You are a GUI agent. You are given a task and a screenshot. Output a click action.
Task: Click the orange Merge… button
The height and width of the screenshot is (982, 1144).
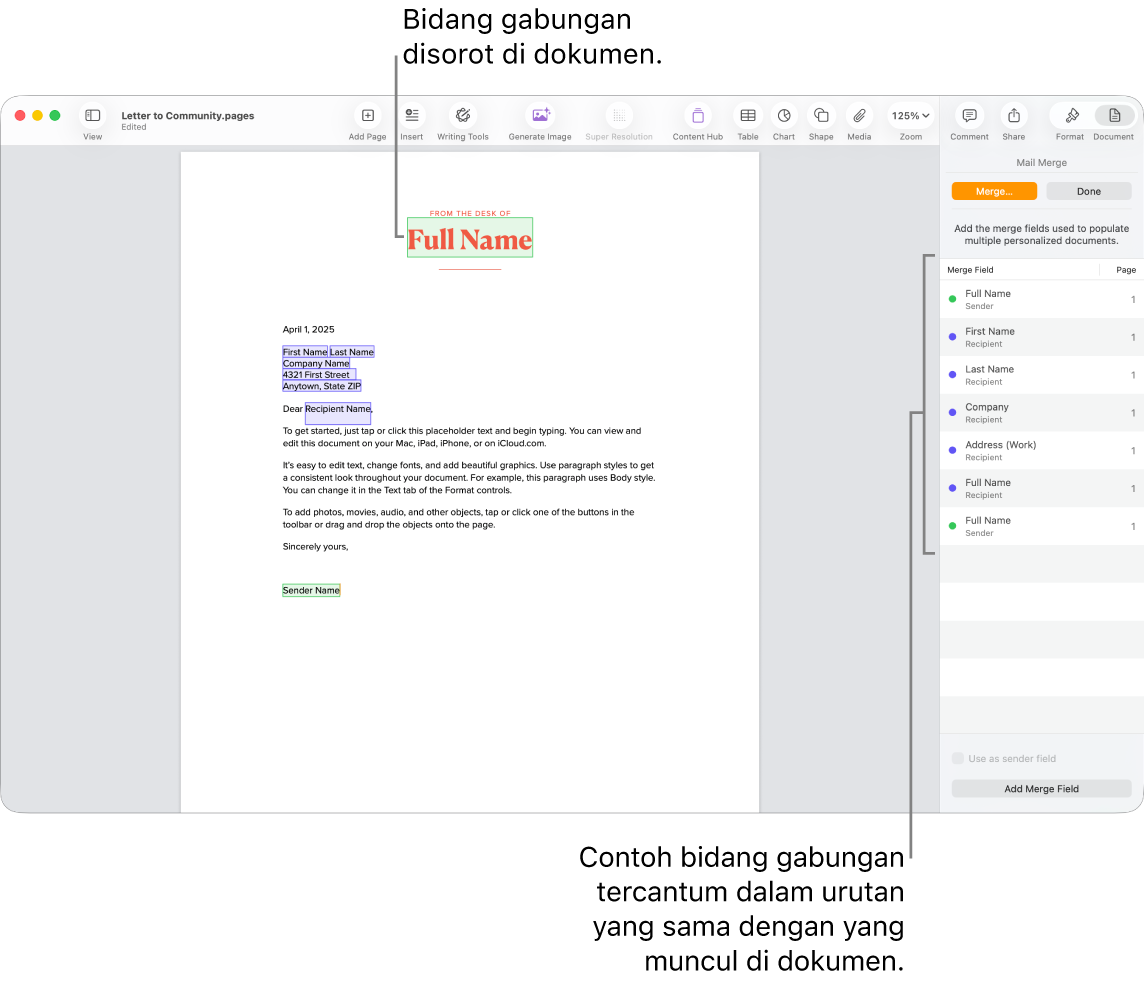pos(994,191)
